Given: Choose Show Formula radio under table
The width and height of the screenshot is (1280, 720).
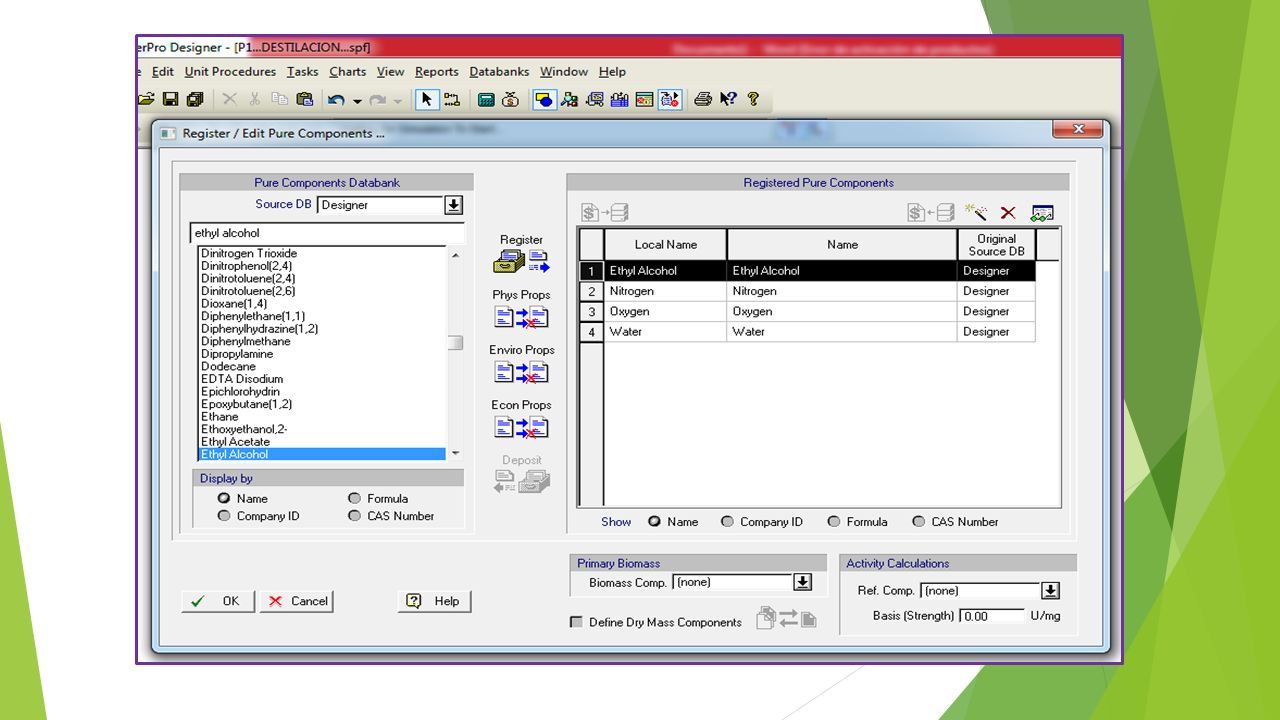Looking at the screenshot, I should click(834, 521).
